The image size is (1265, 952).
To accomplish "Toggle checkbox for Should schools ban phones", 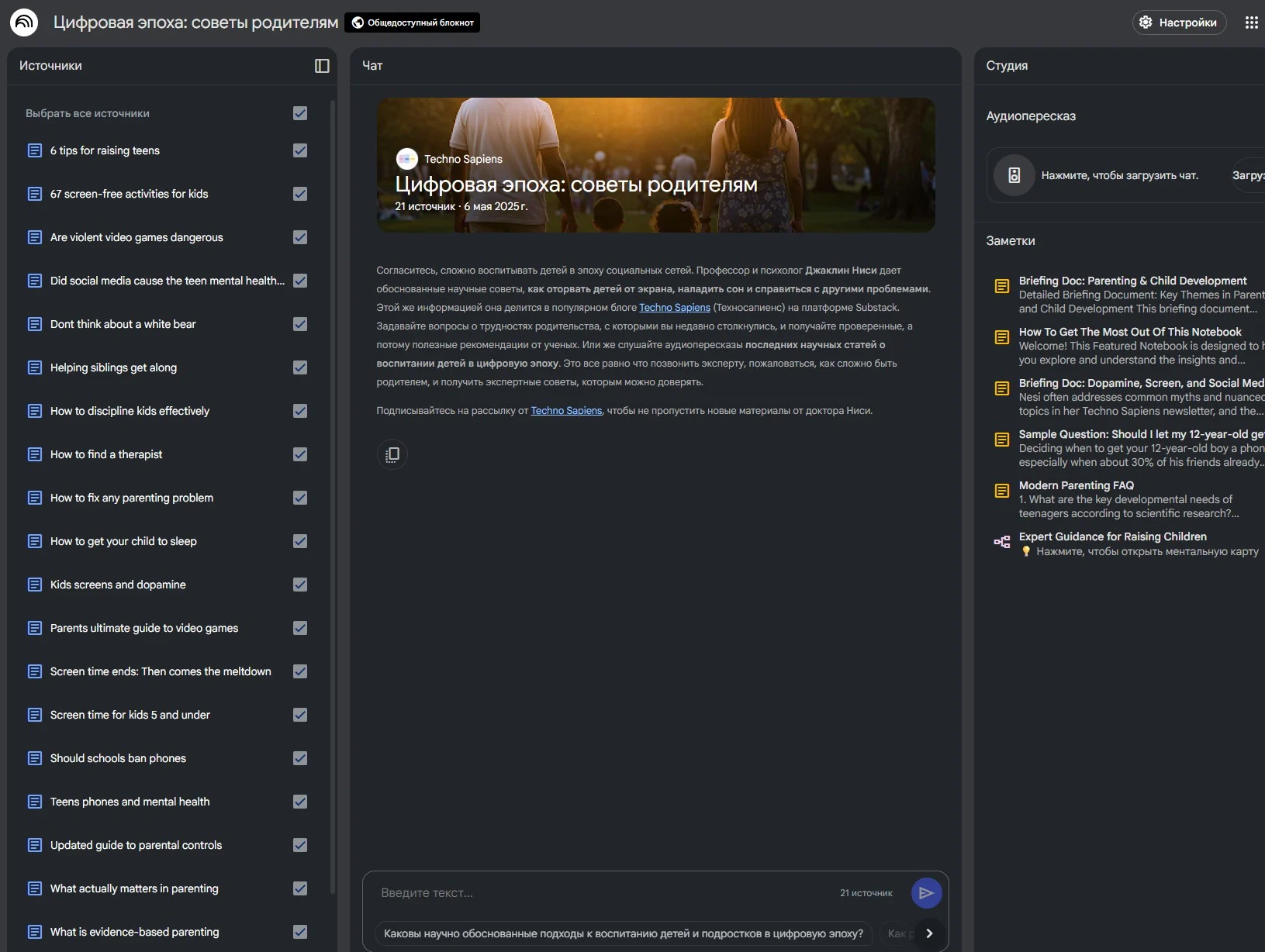I will 300,758.
